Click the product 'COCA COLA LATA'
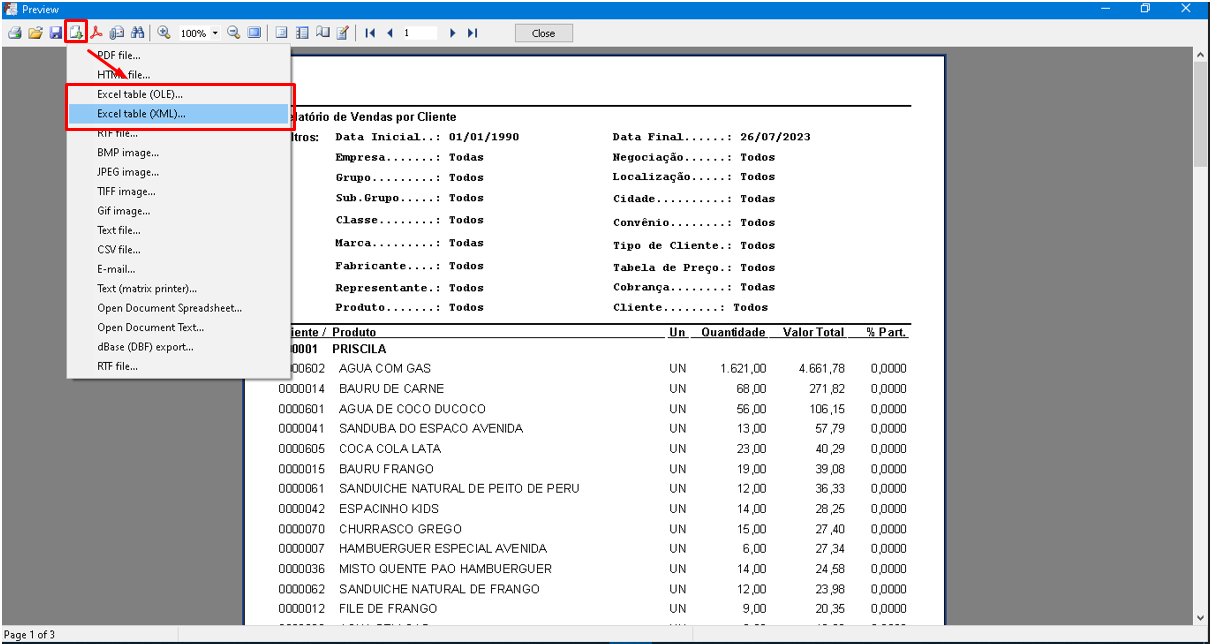1214x644 pixels. [390, 449]
